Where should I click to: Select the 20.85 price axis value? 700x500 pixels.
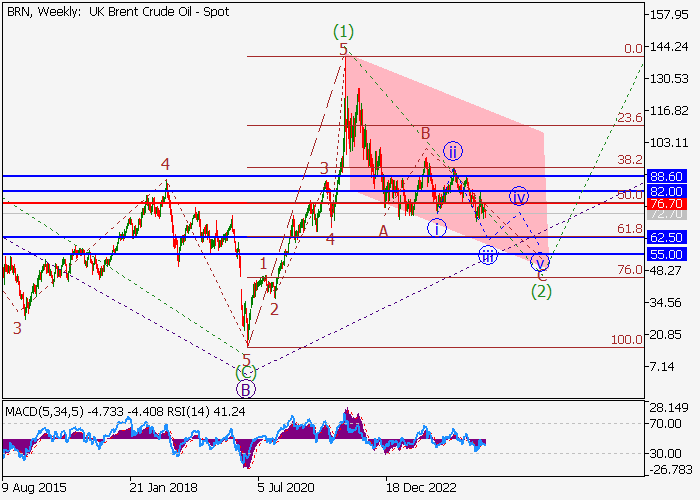point(665,334)
